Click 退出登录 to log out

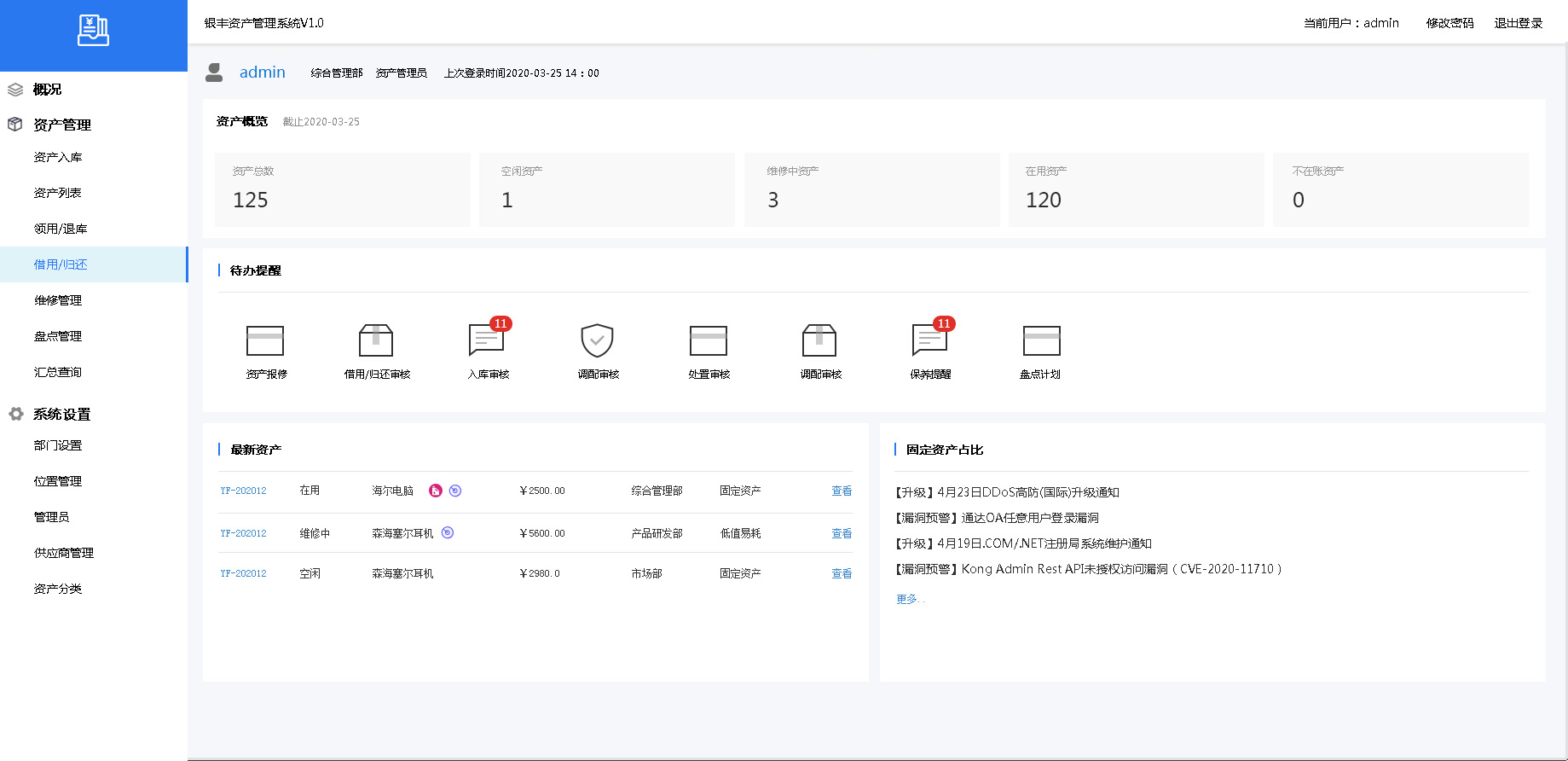click(1519, 23)
